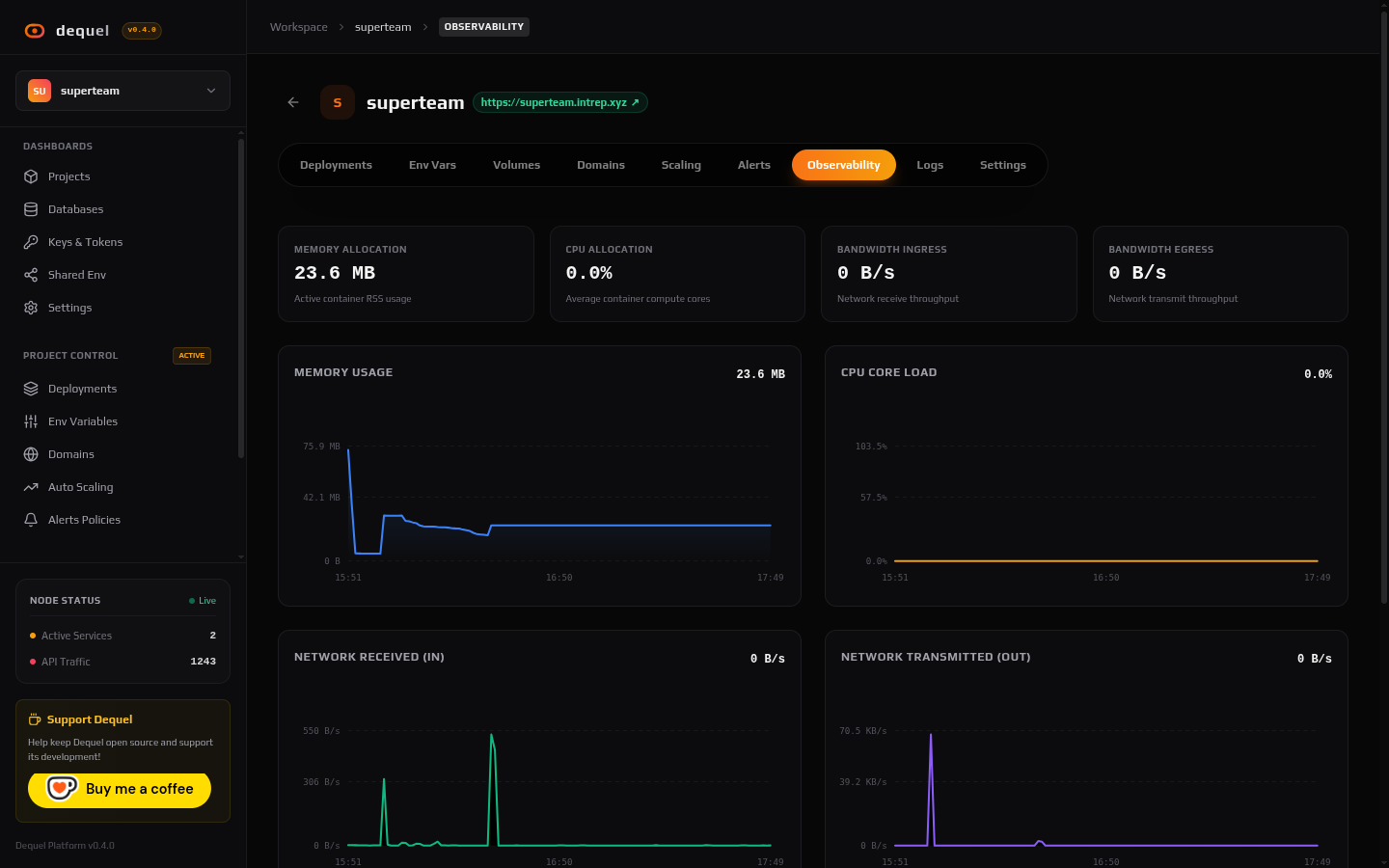Click the orange S project avatar
The width and height of the screenshot is (1389, 868).
pyautogui.click(x=338, y=102)
